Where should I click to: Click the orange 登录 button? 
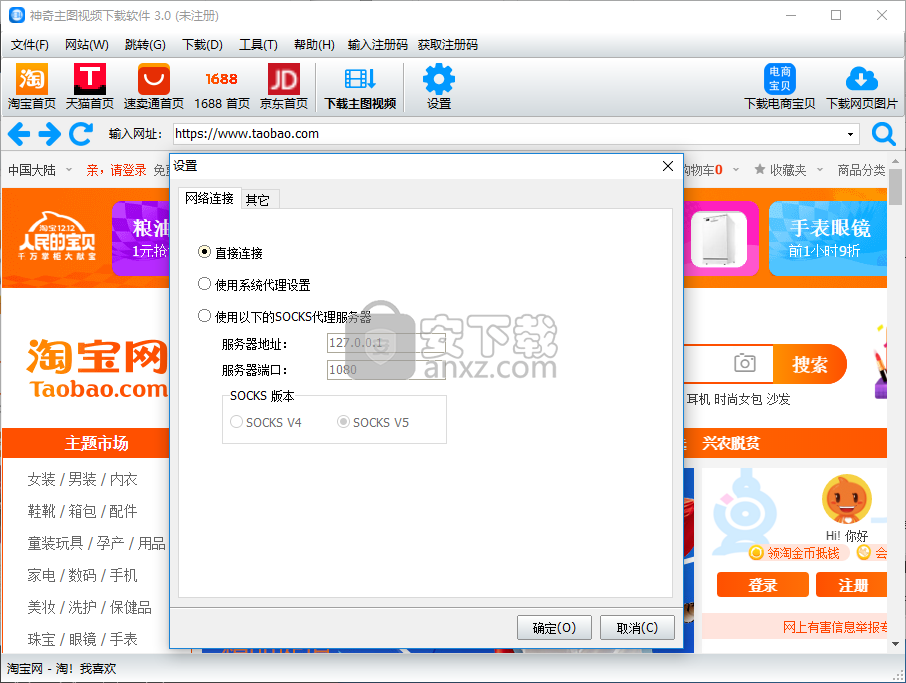[762, 585]
